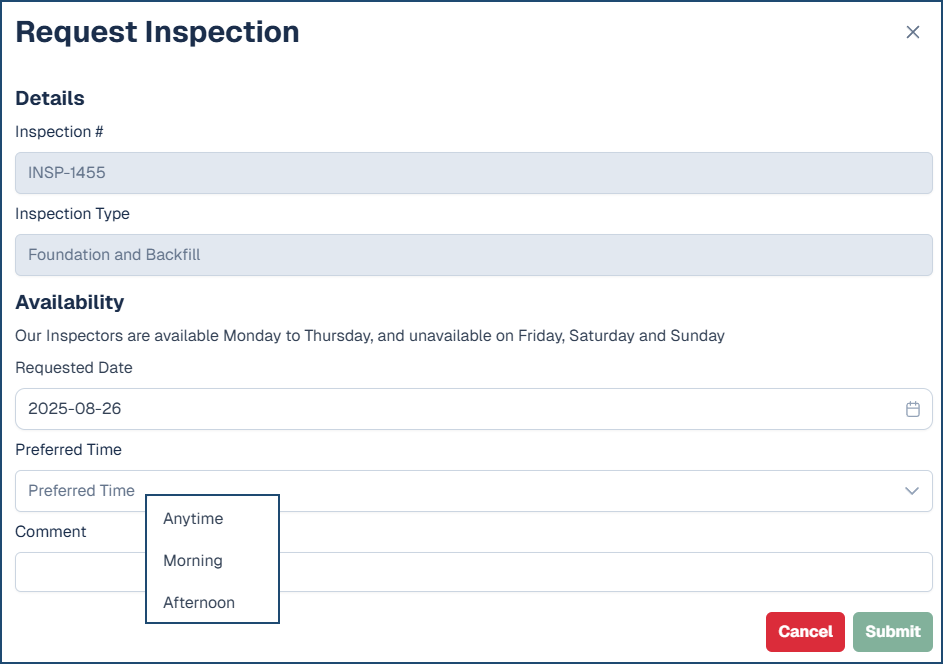Click the Comment label
Image resolution: width=943 pixels, height=664 pixels.
click(51, 532)
